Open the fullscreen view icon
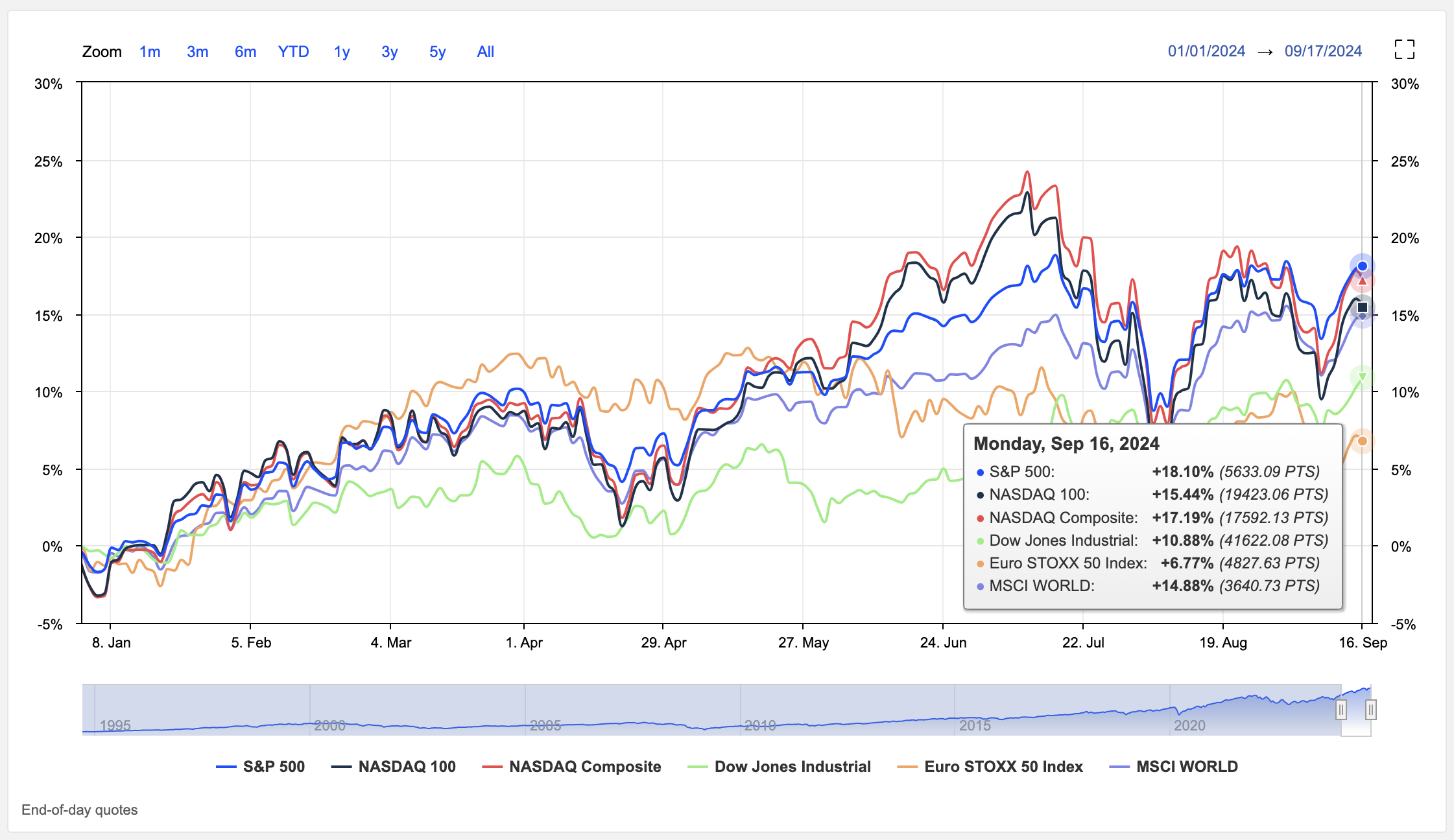 (1404, 49)
